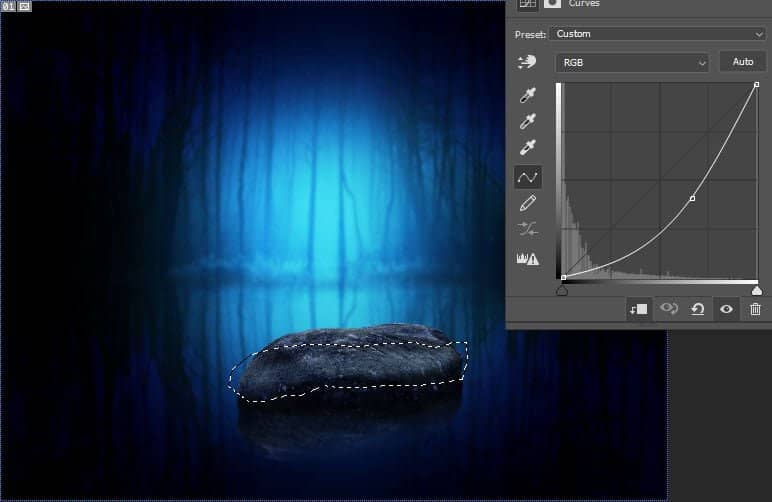Screen dimensions: 772x502
Task: Select the edit points curve tool
Action: tap(527, 177)
